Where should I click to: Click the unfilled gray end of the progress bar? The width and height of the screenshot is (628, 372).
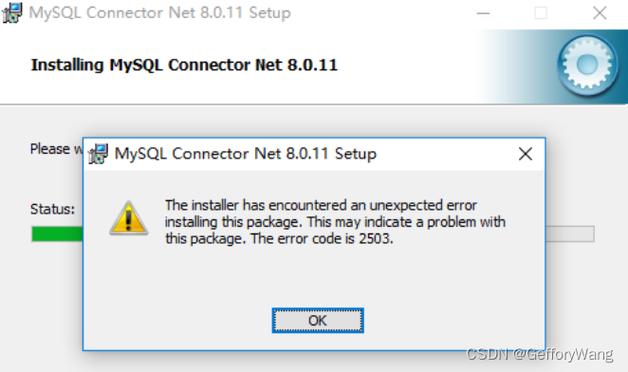(x=570, y=234)
